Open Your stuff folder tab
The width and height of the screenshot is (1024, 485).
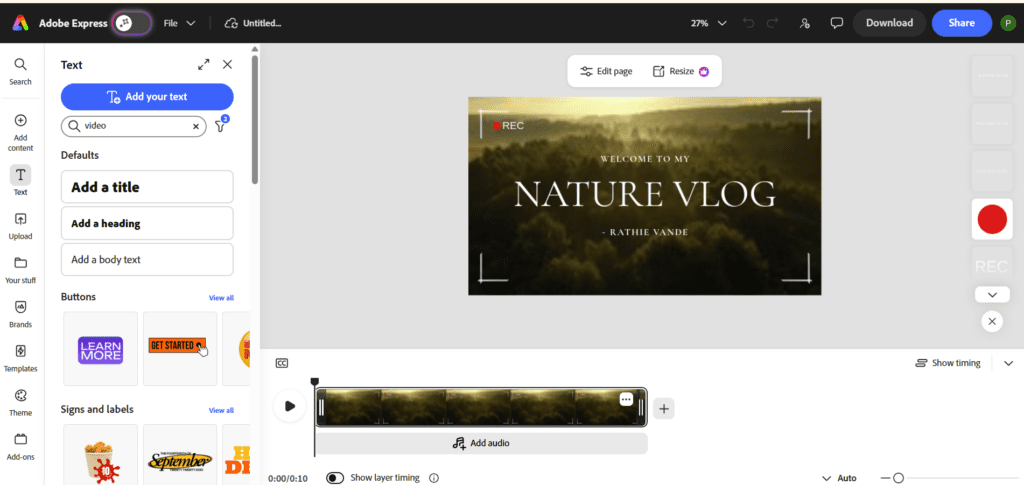(x=20, y=270)
